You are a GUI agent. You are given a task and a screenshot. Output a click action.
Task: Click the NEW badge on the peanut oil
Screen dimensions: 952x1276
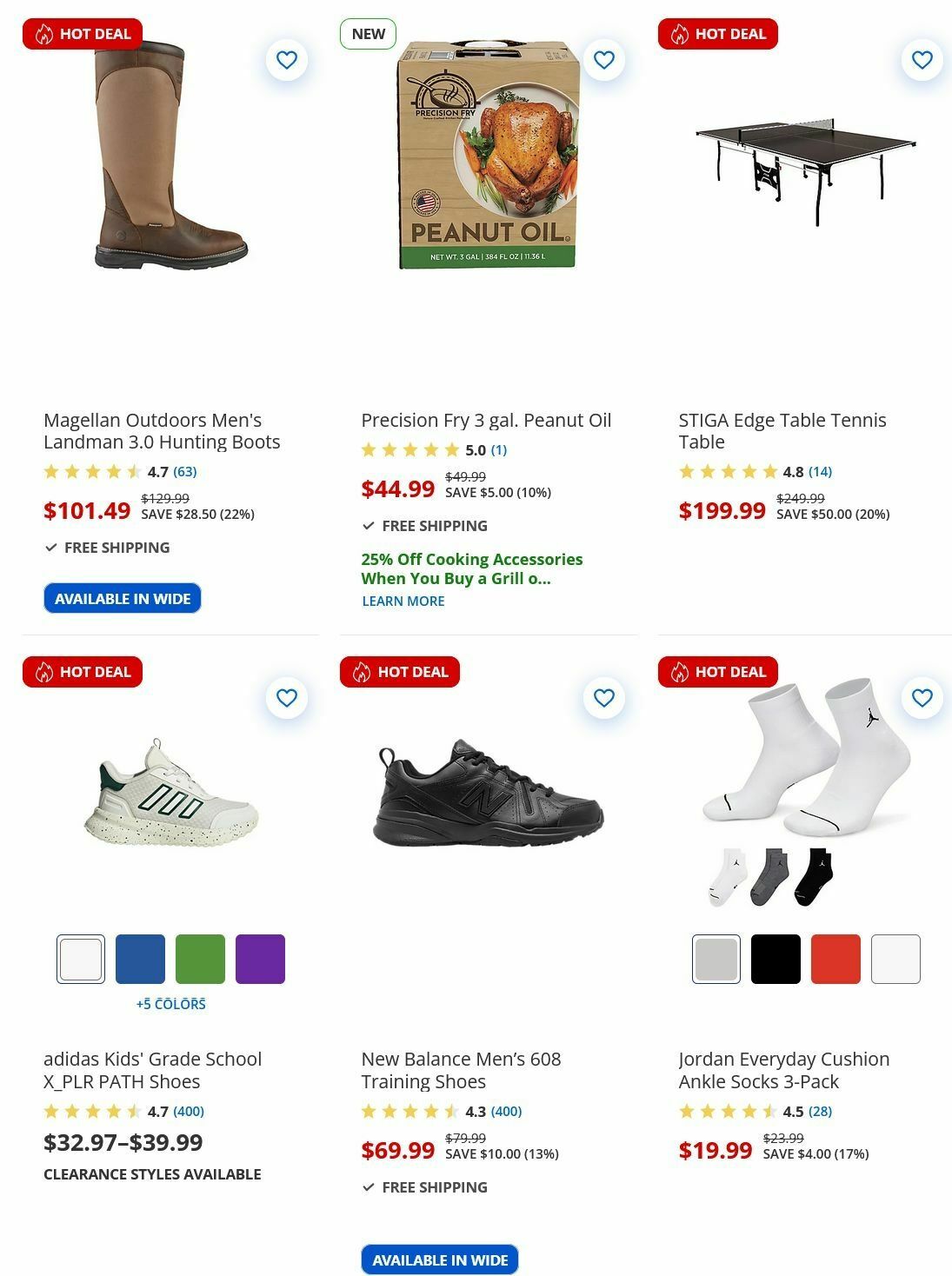click(x=368, y=33)
